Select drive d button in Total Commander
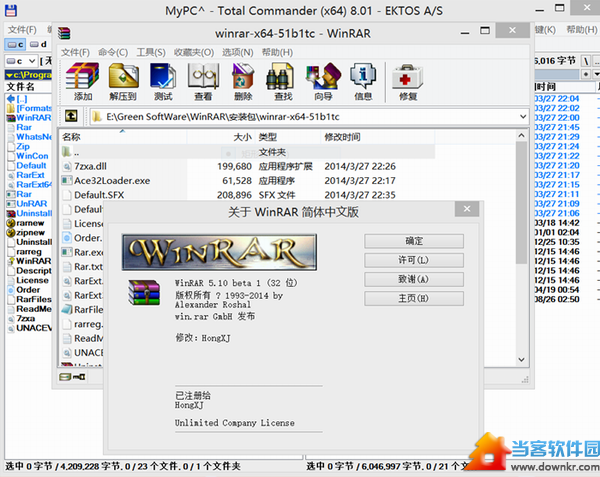 point(38,44)
